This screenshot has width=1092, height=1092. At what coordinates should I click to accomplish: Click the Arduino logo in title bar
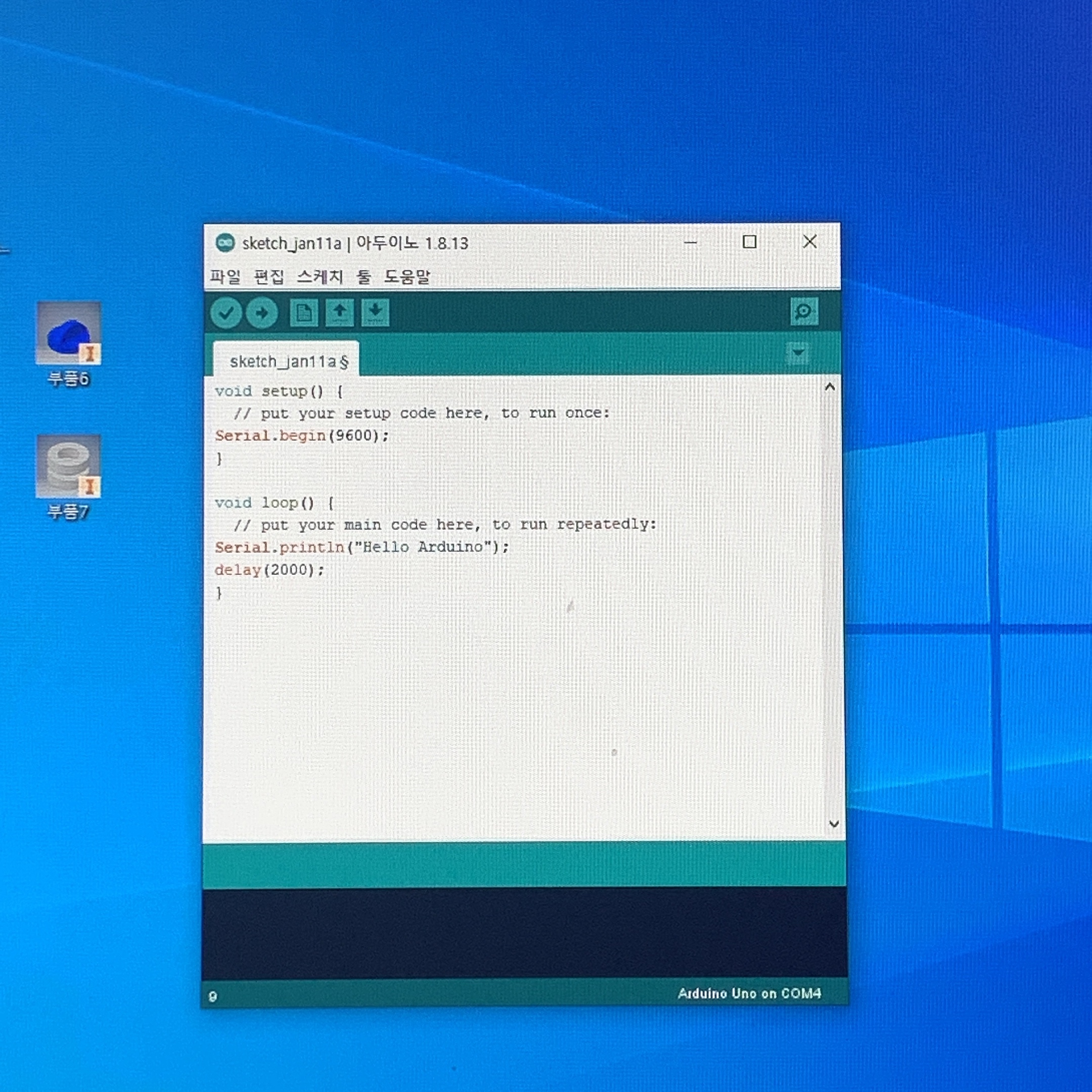pyautogui.click(x=225, y=243)
